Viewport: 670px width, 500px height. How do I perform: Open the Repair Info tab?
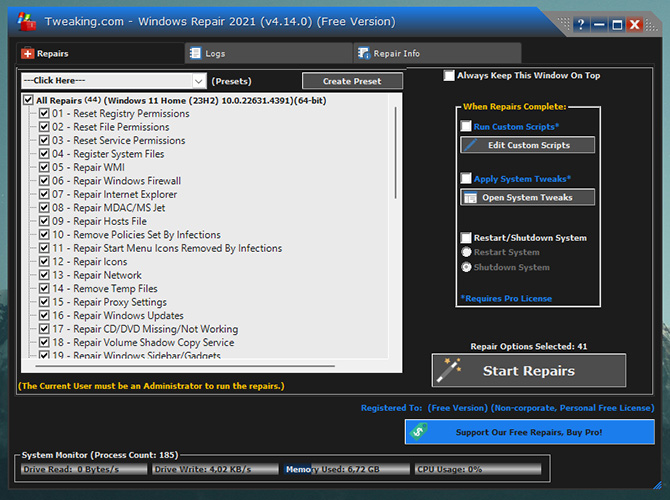[x=438, y=53]
